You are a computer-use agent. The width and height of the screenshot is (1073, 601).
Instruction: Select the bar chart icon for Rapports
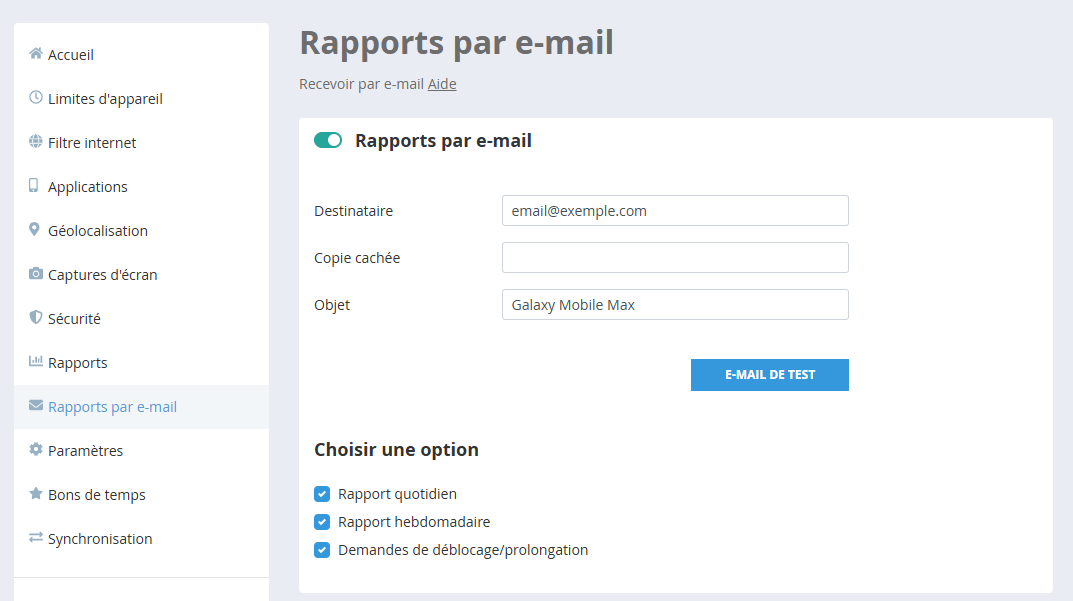tap(34, 362)
